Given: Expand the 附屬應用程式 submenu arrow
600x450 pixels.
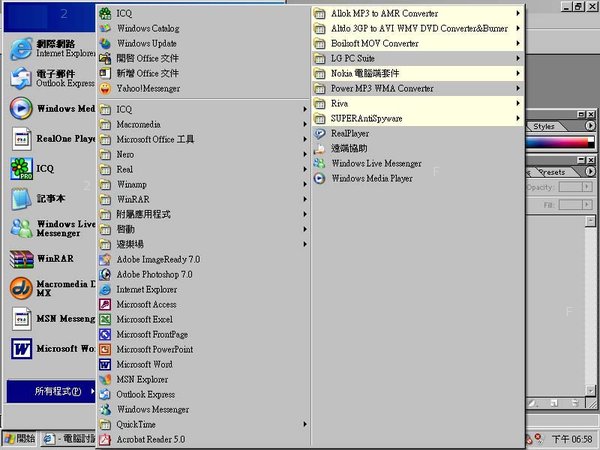Looking at the screenshot, I should tap(305, 214).
